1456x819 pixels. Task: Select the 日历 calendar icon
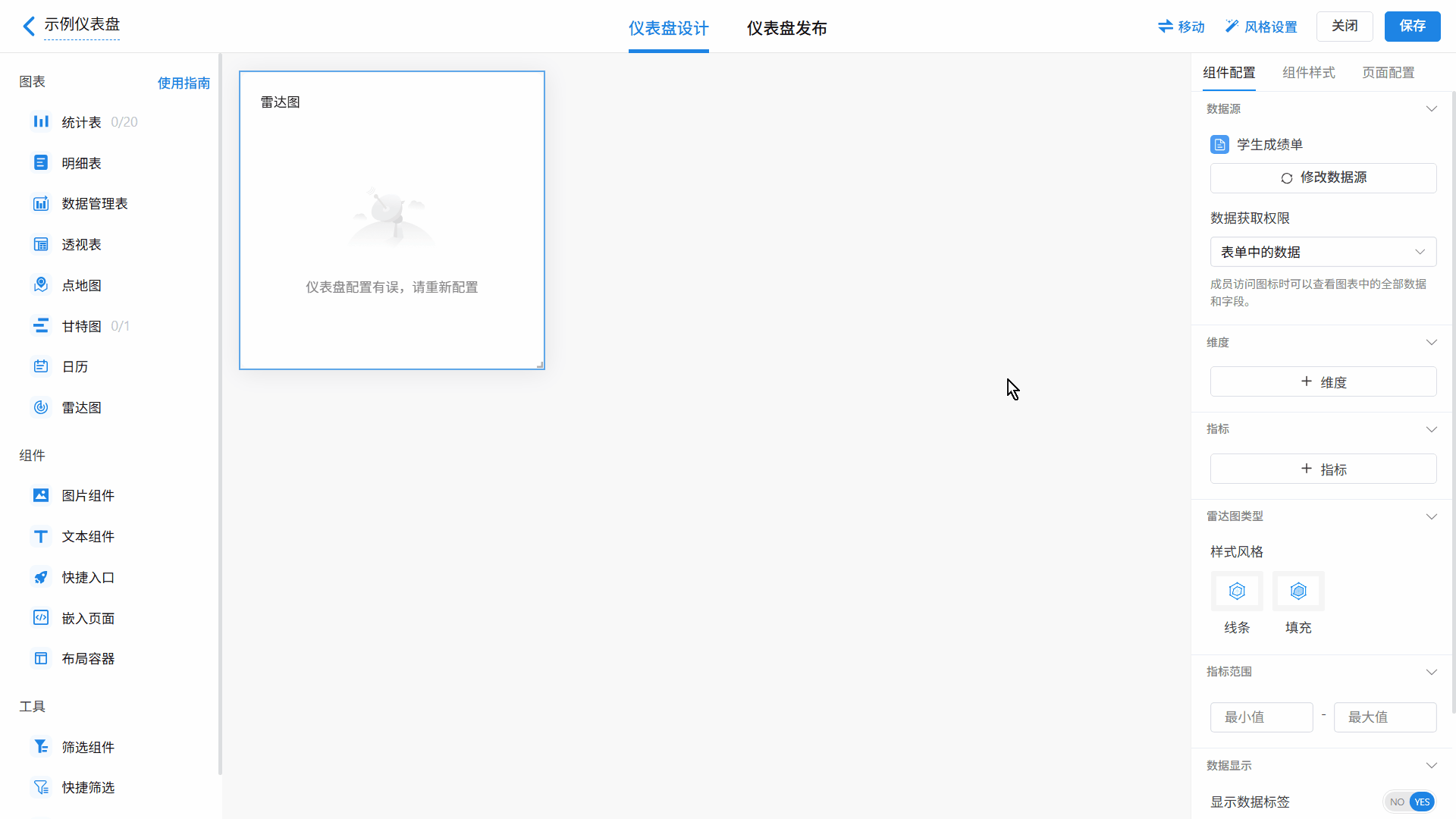click(x=41, y=366)
